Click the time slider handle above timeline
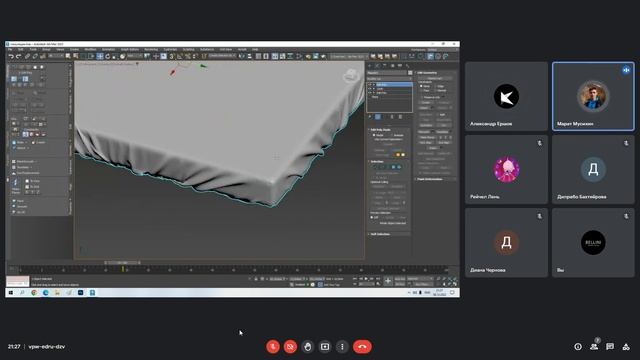The image size is (640, 360). tap(122, 262)
